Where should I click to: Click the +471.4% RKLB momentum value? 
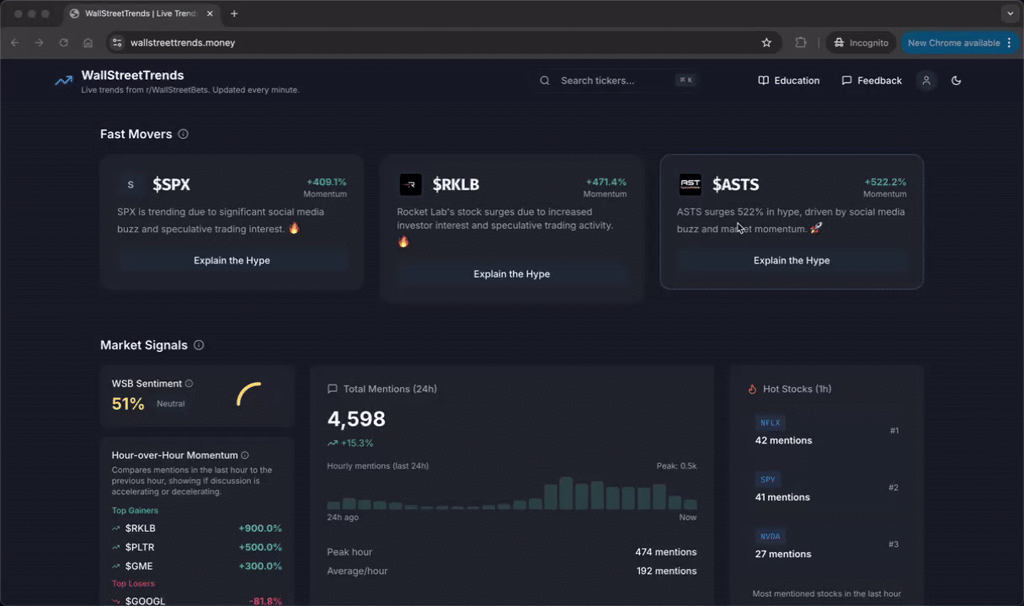tap(606, 182)
